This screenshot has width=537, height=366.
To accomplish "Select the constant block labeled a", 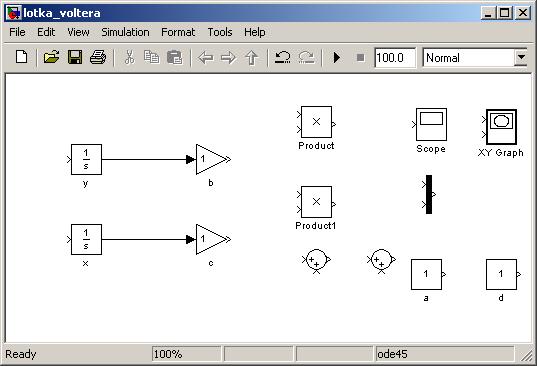I will [426, 274].
